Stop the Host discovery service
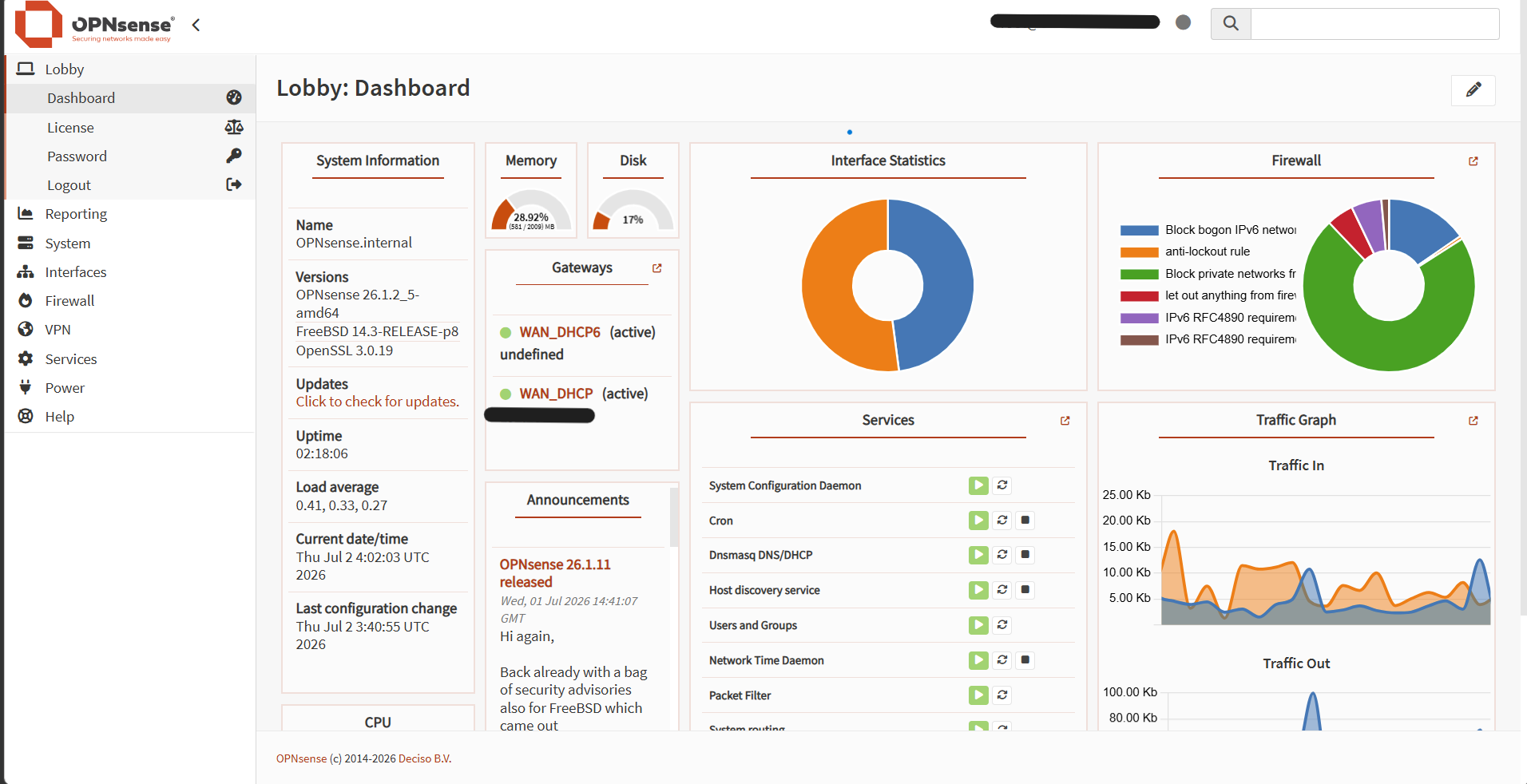The width and height of the screenshot is (1527, 784). click(1025, 590)
